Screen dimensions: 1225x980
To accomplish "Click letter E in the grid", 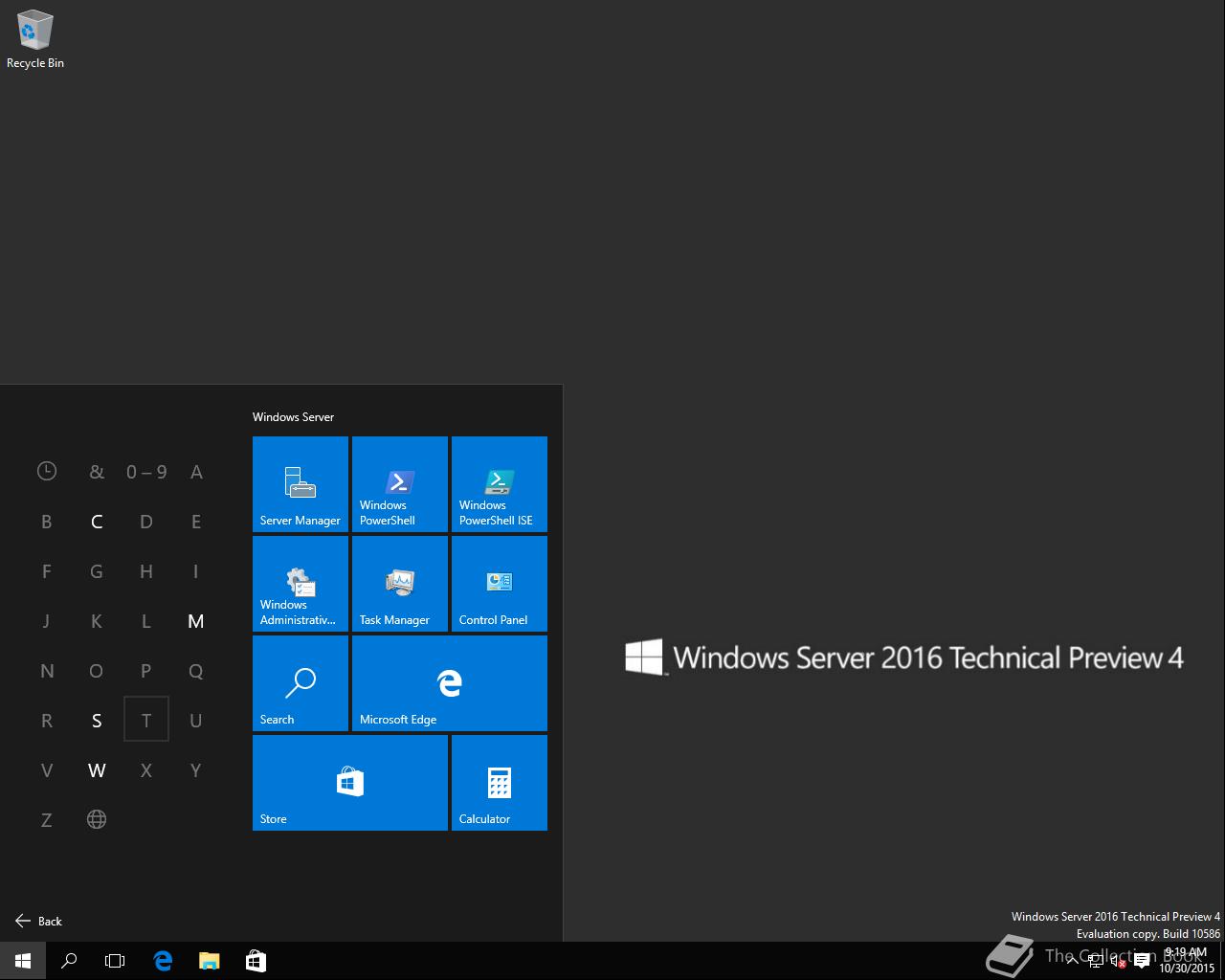I will (x=196, y=522).
